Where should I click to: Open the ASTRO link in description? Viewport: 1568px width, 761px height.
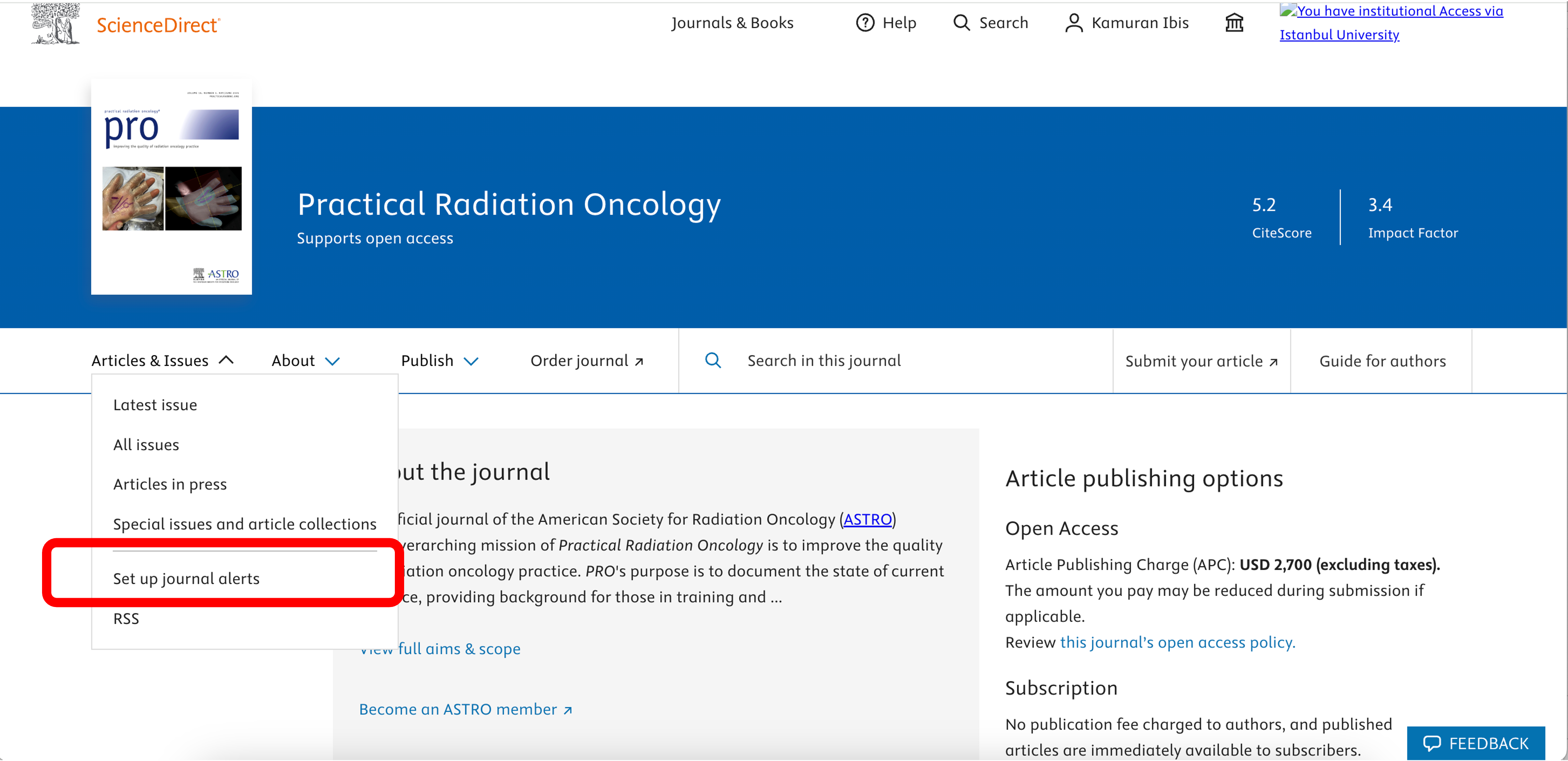click(867, 519)
